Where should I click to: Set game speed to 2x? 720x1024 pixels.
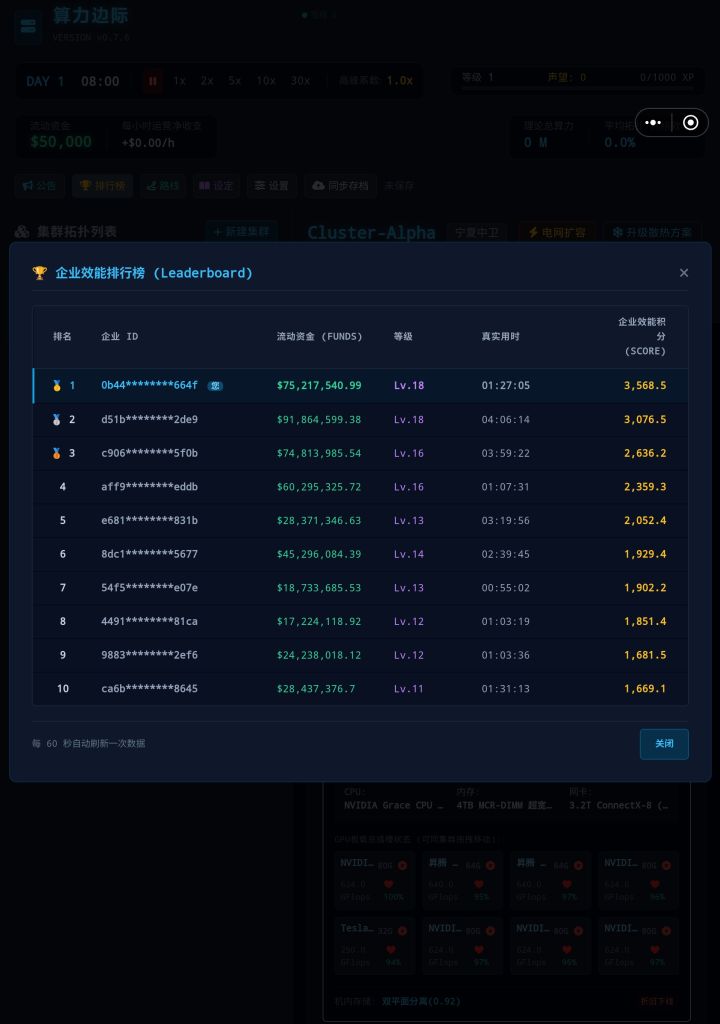coord(206,81)
